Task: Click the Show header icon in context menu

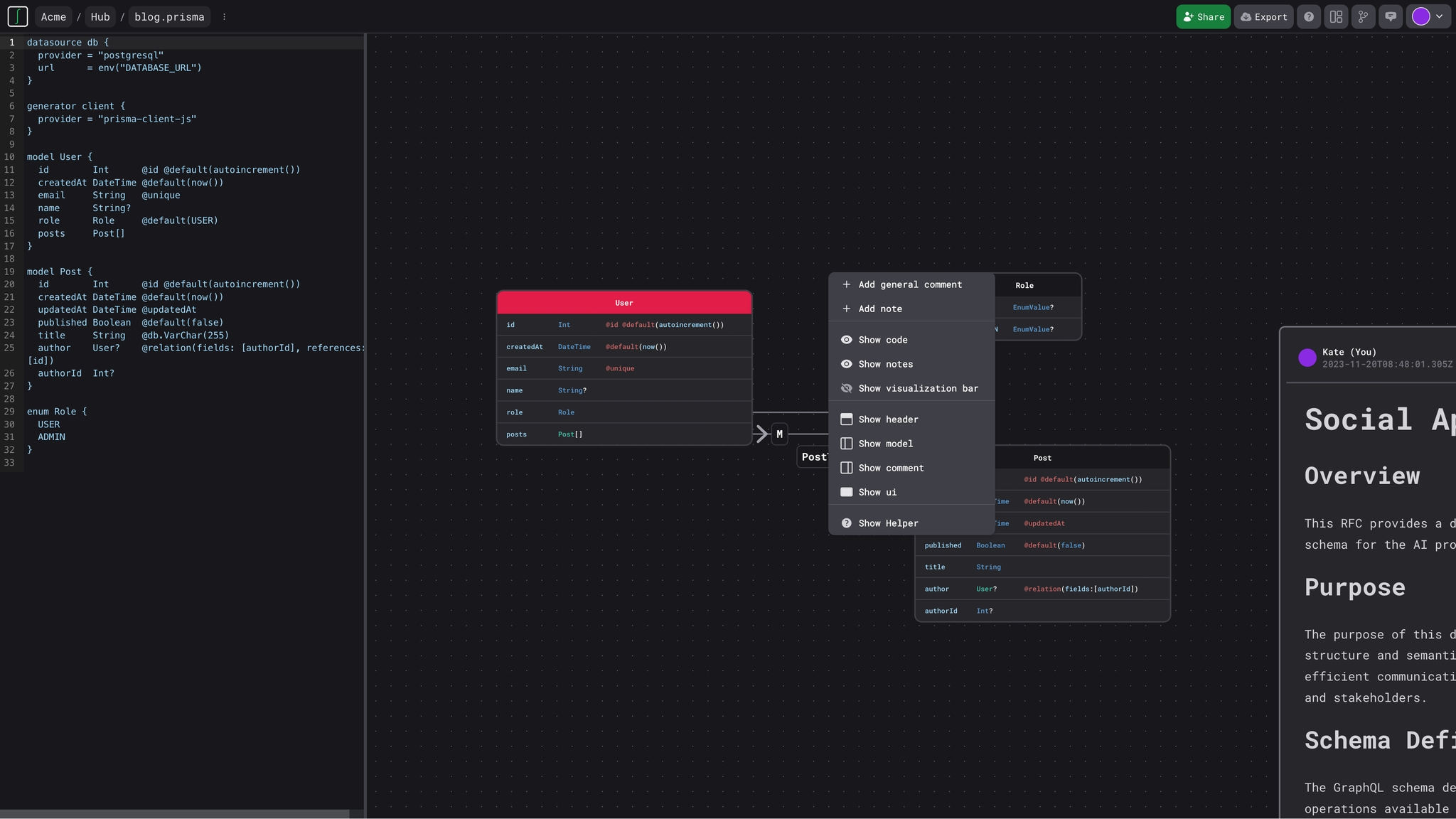Action: point(847,419)
